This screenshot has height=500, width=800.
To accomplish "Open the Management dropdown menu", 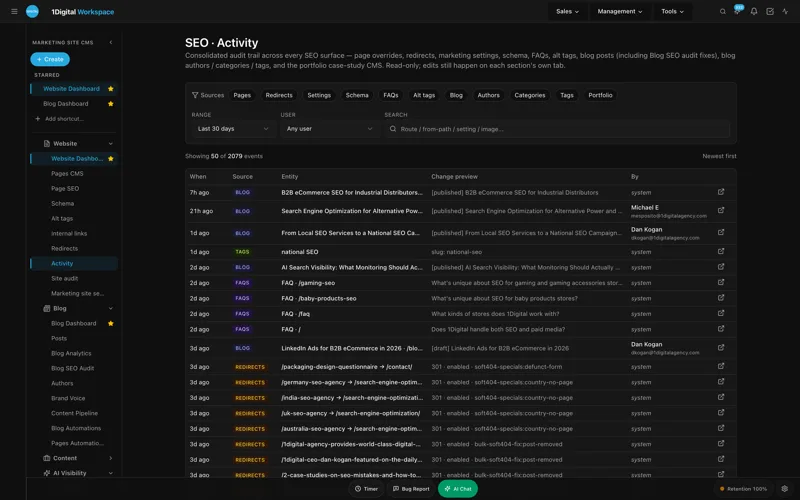I will 620,11.
